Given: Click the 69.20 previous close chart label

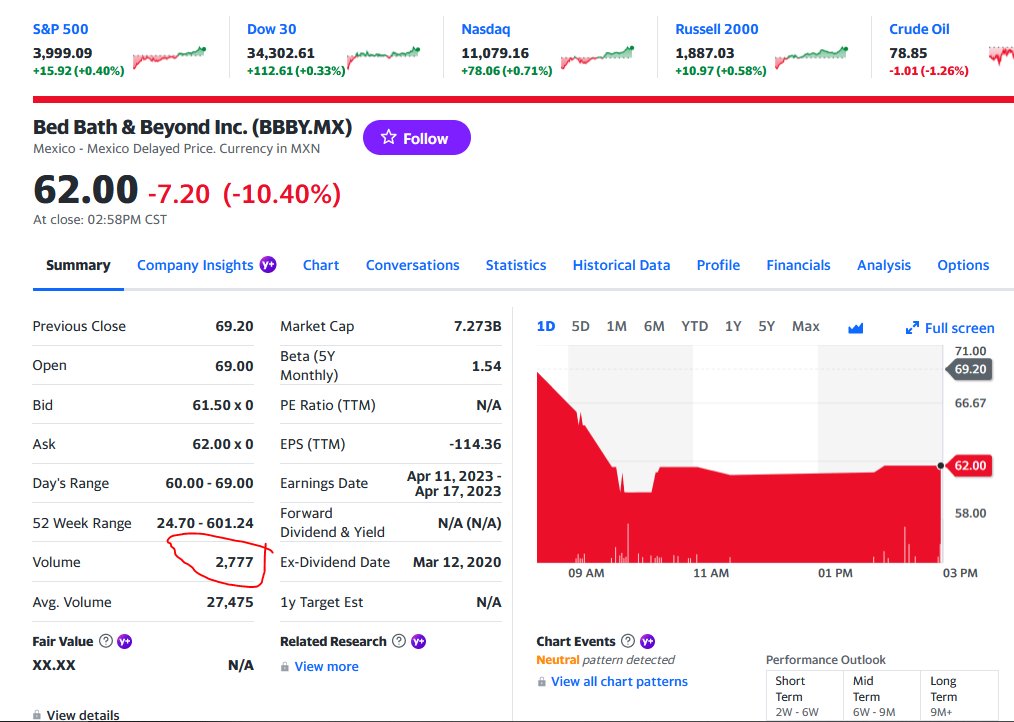Looking at the screenshot, I should tap(969, 369).
